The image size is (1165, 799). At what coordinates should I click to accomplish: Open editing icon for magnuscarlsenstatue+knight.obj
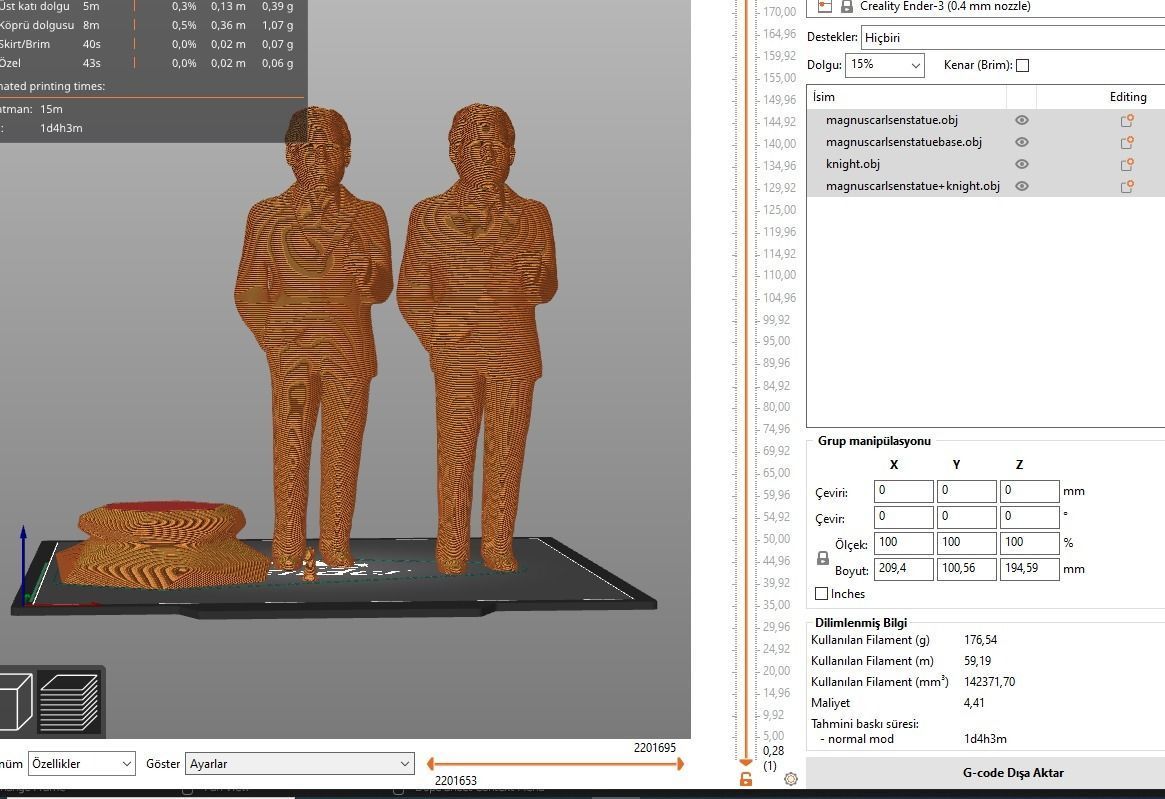pos(1127,187)
